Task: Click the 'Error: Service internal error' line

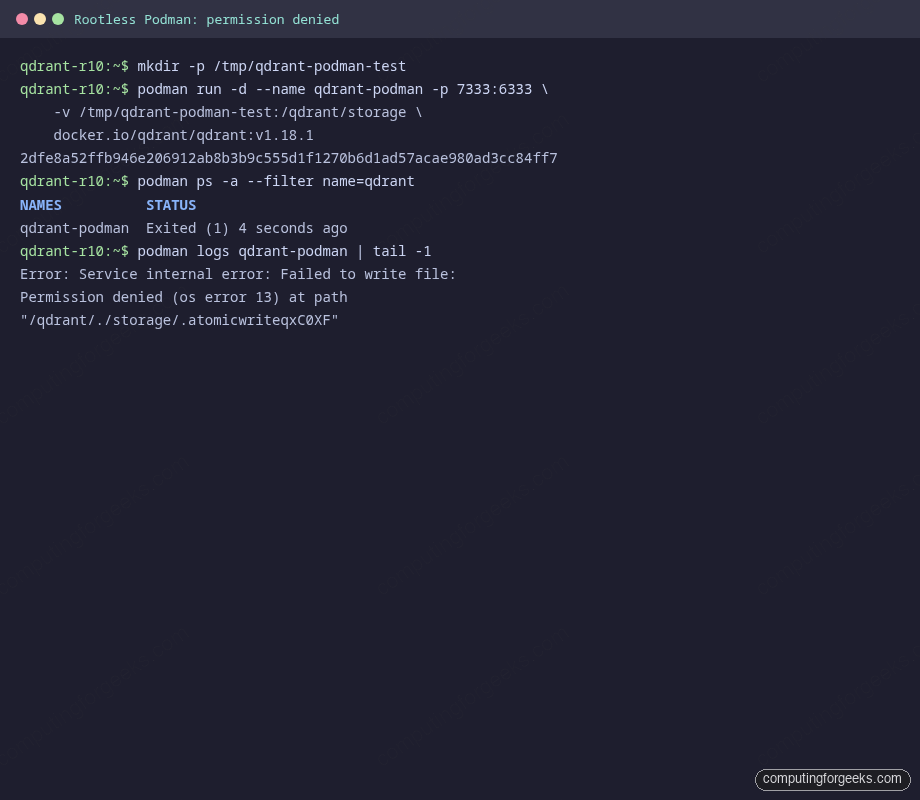Action: pyautogui.click(x=238, y=274)
